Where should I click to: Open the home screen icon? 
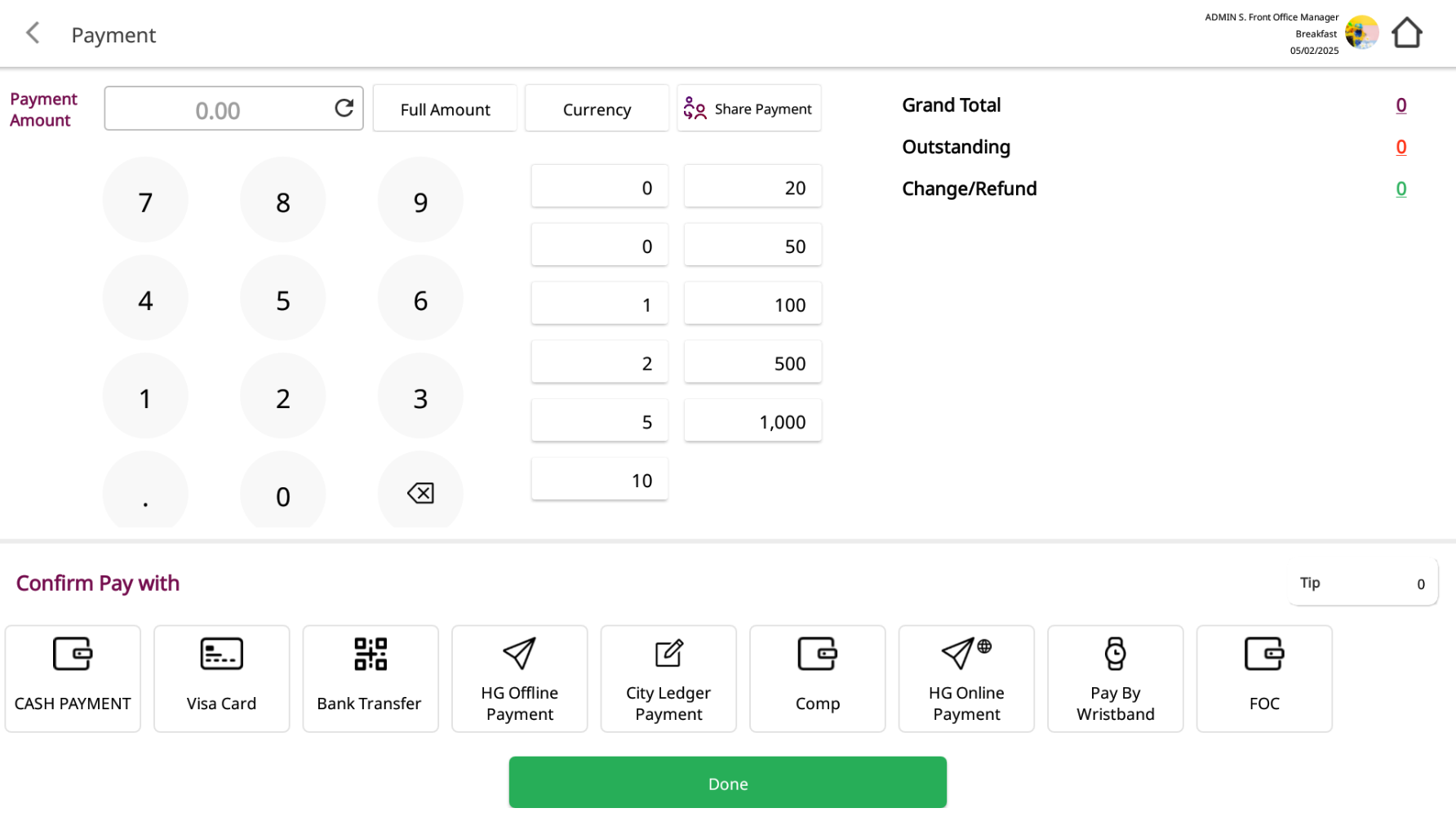tap(1406, 33)
